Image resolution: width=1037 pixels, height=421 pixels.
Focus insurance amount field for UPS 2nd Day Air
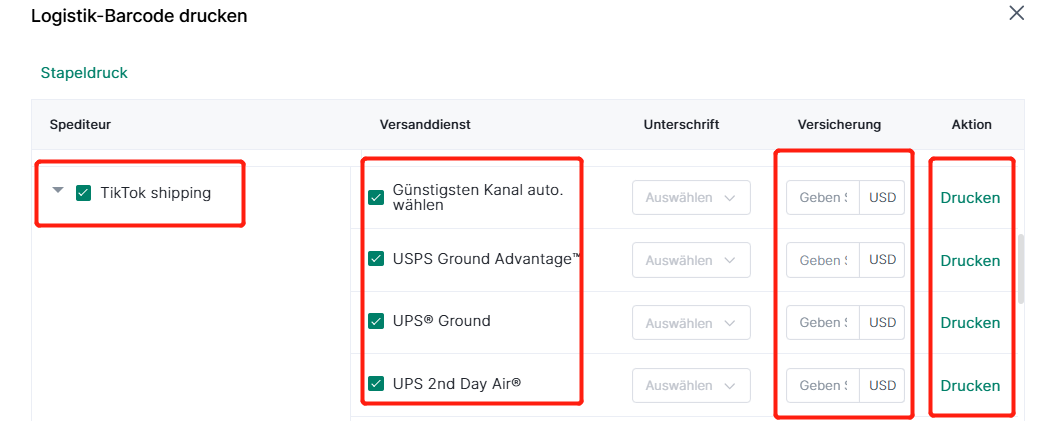[x=823, y=385]
